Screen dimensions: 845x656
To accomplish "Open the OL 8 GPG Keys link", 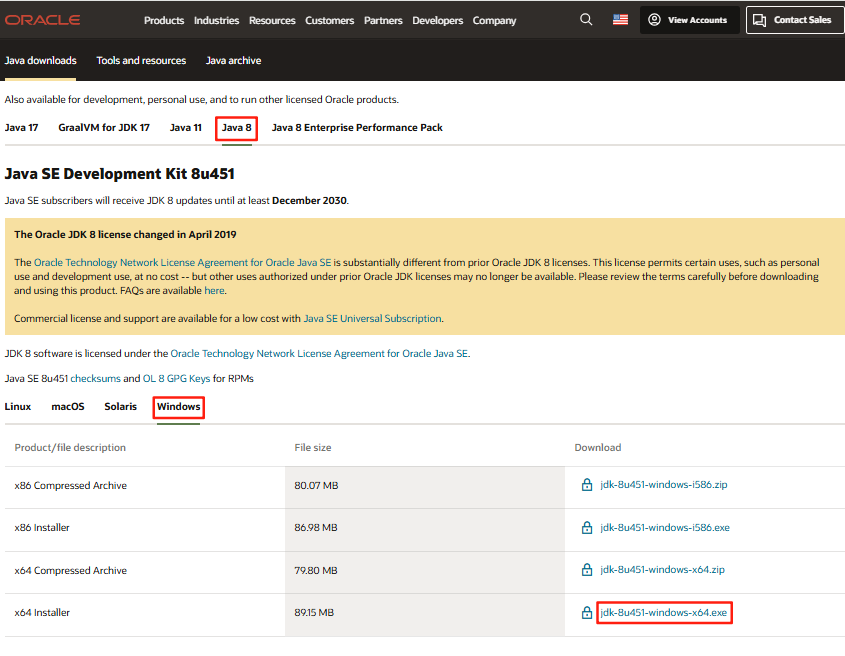I will [176, 378].
